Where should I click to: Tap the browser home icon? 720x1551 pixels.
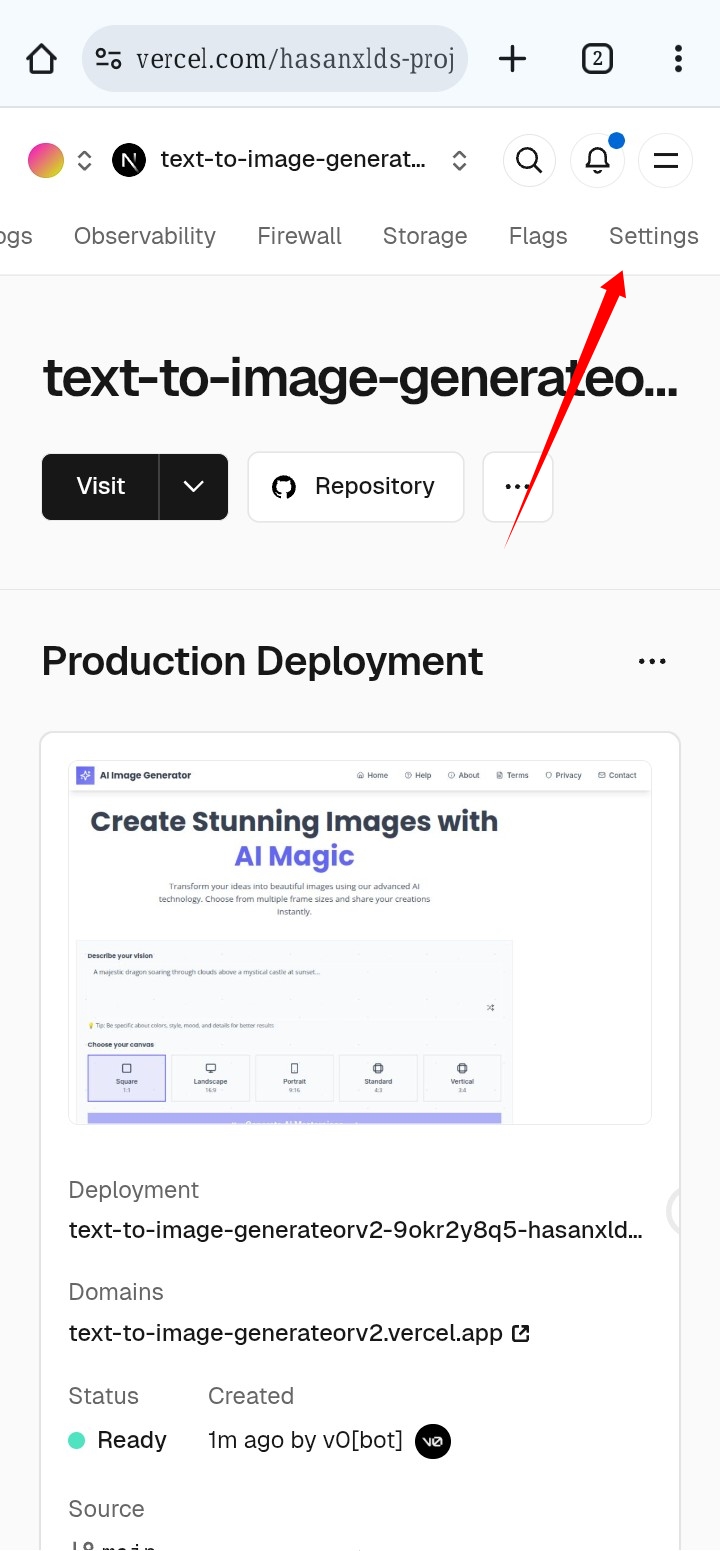click(41, 59)
